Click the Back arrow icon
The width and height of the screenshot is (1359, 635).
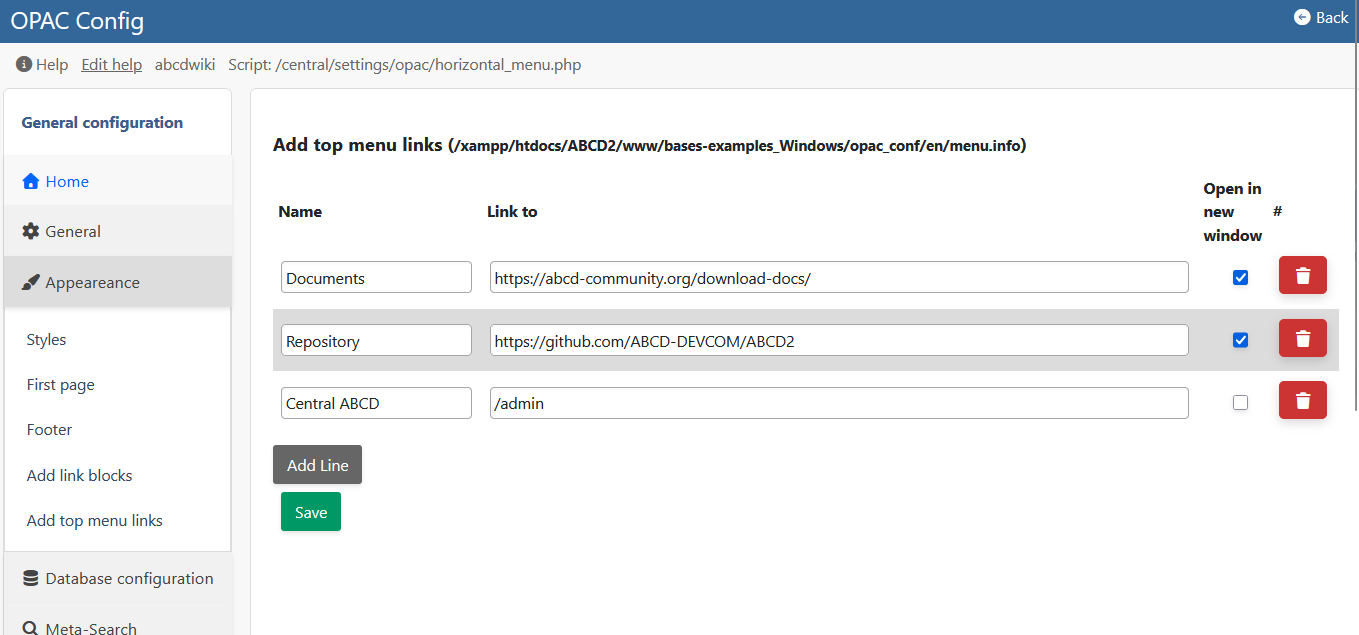(1301, 17)
